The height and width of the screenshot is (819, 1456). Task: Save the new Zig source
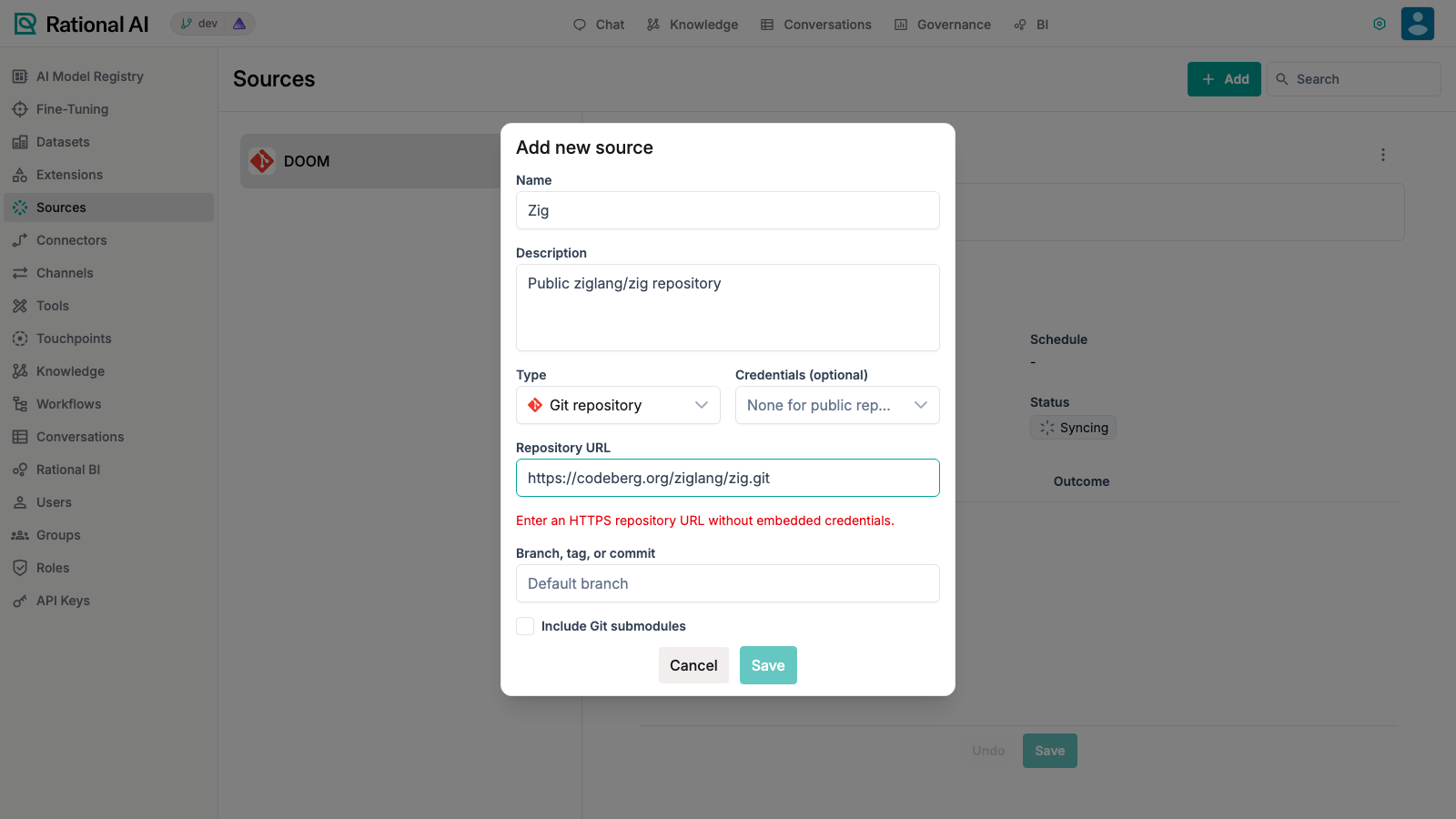768,665
